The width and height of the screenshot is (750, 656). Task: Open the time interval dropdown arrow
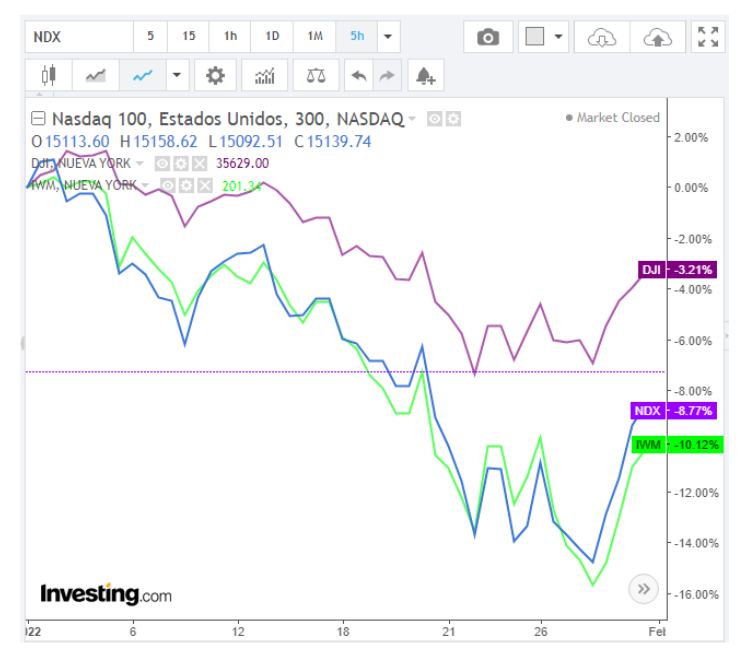coord(388,37)
